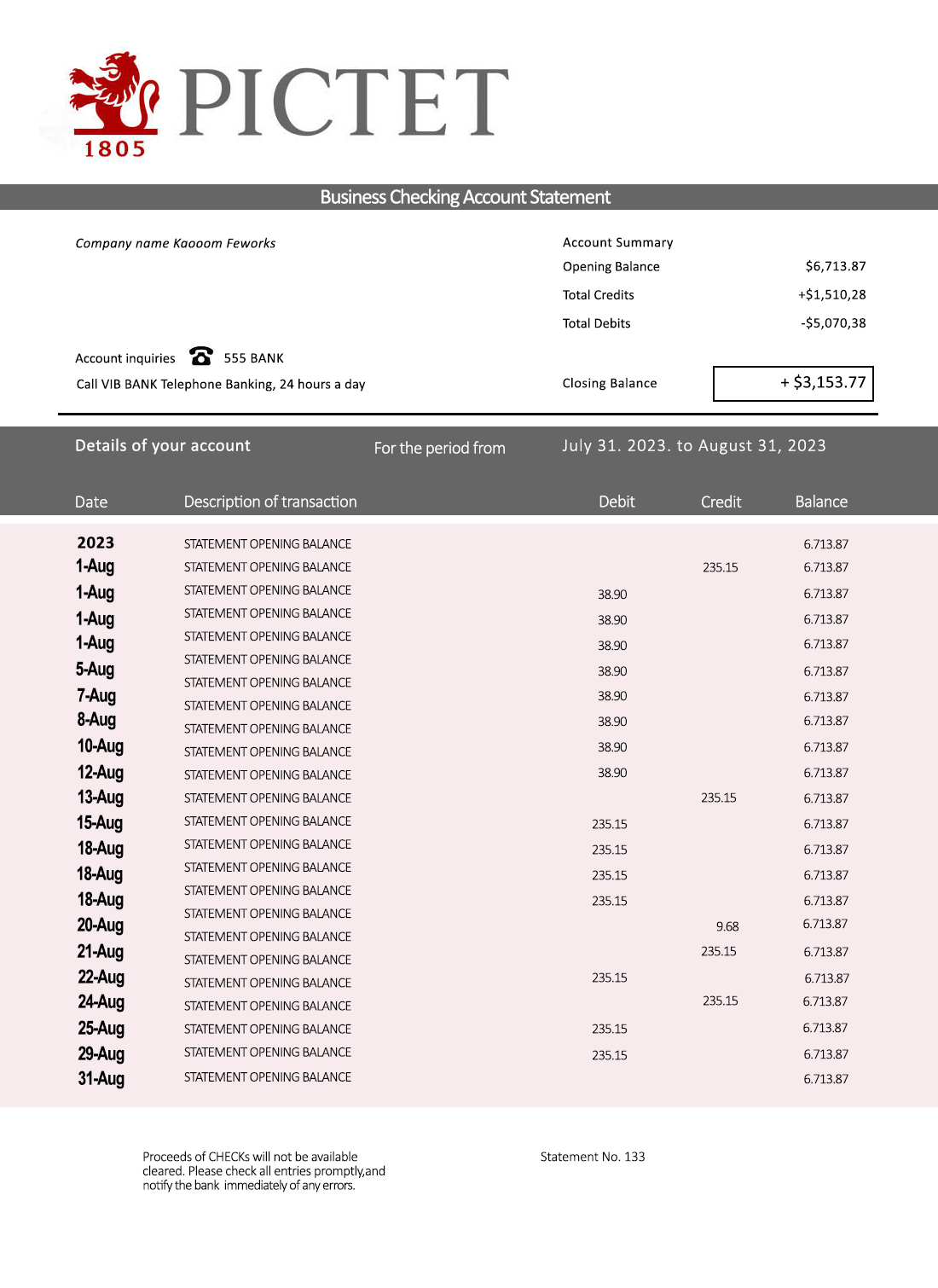Select the statement period date range
The height and width of the screenshot is (1288, 938).
pos(693,446)
